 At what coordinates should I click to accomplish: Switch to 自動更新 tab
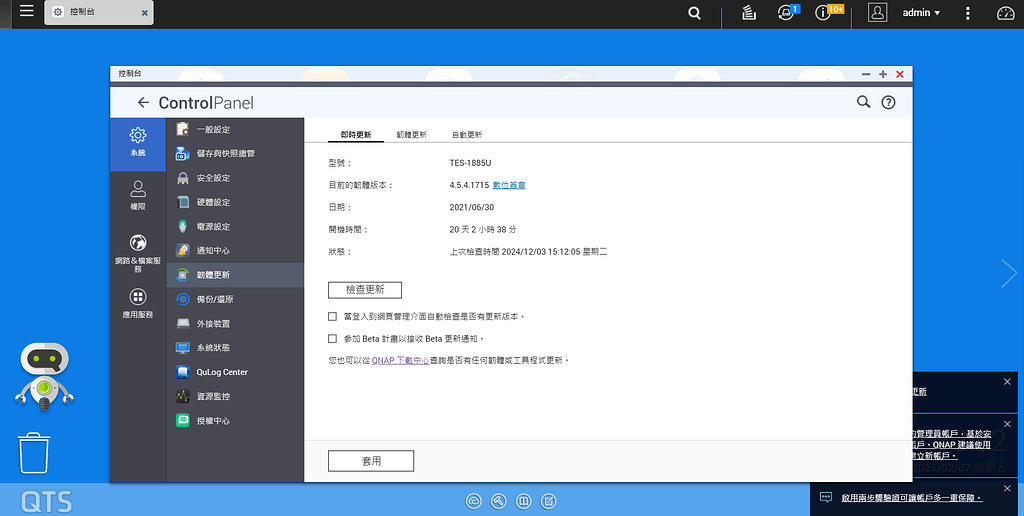click(x=467, y=135)
